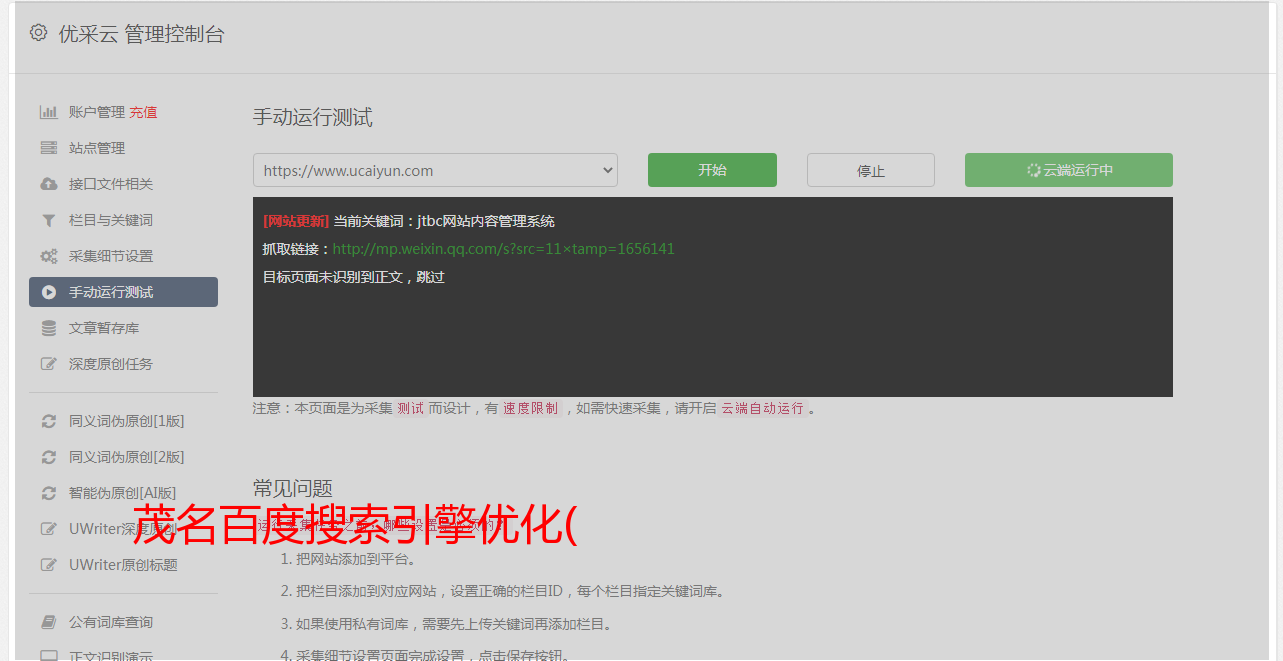This screenshot has width=1283, height=661.
Task: Click the red 充值 link
Action: (143, 112)
